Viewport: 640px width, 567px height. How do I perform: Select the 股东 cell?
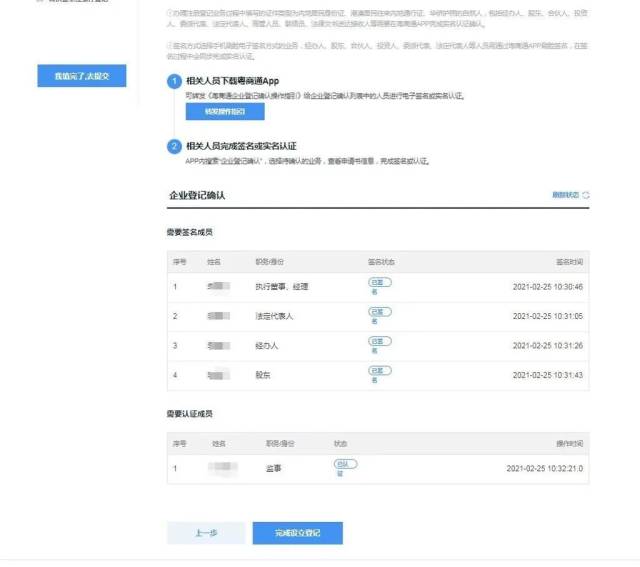[263, 375]
